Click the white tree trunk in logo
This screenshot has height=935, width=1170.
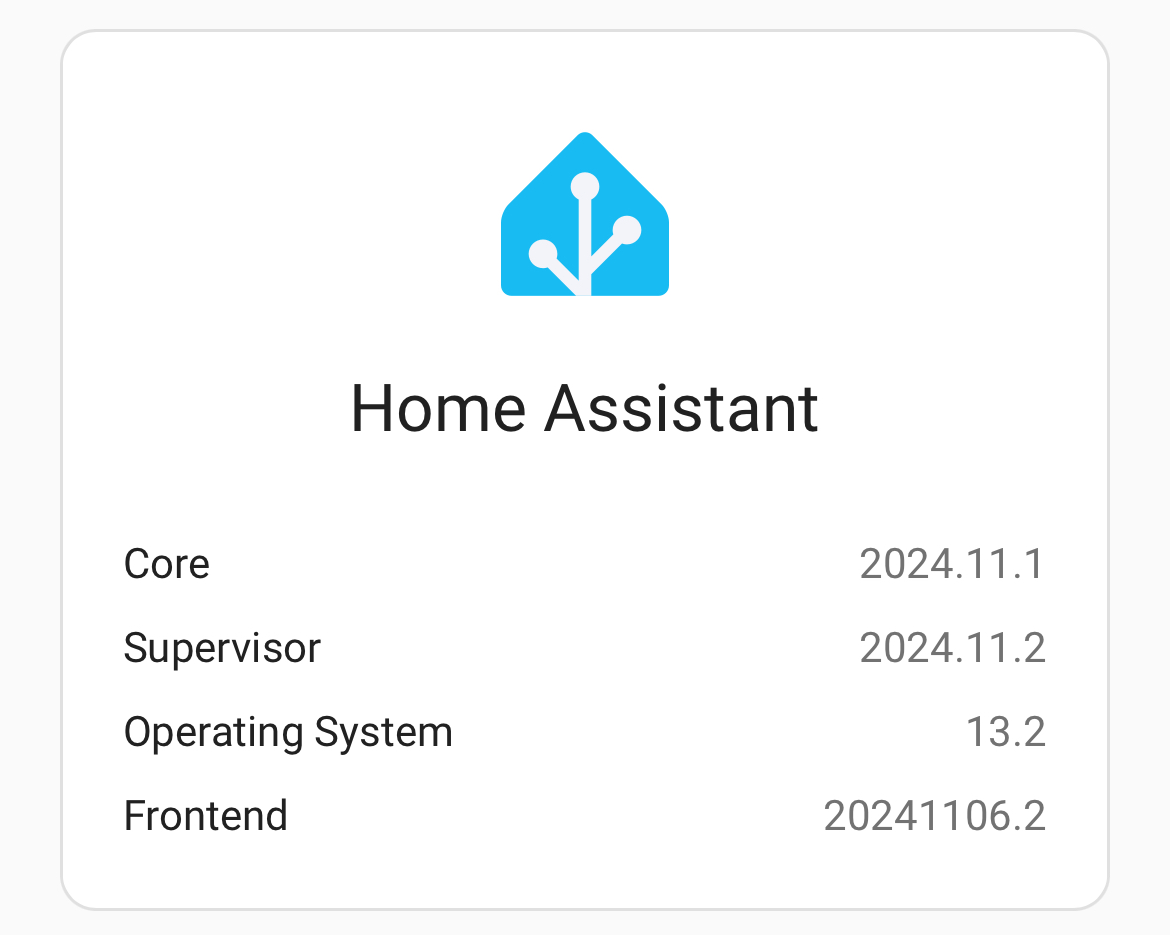[585, 246]
